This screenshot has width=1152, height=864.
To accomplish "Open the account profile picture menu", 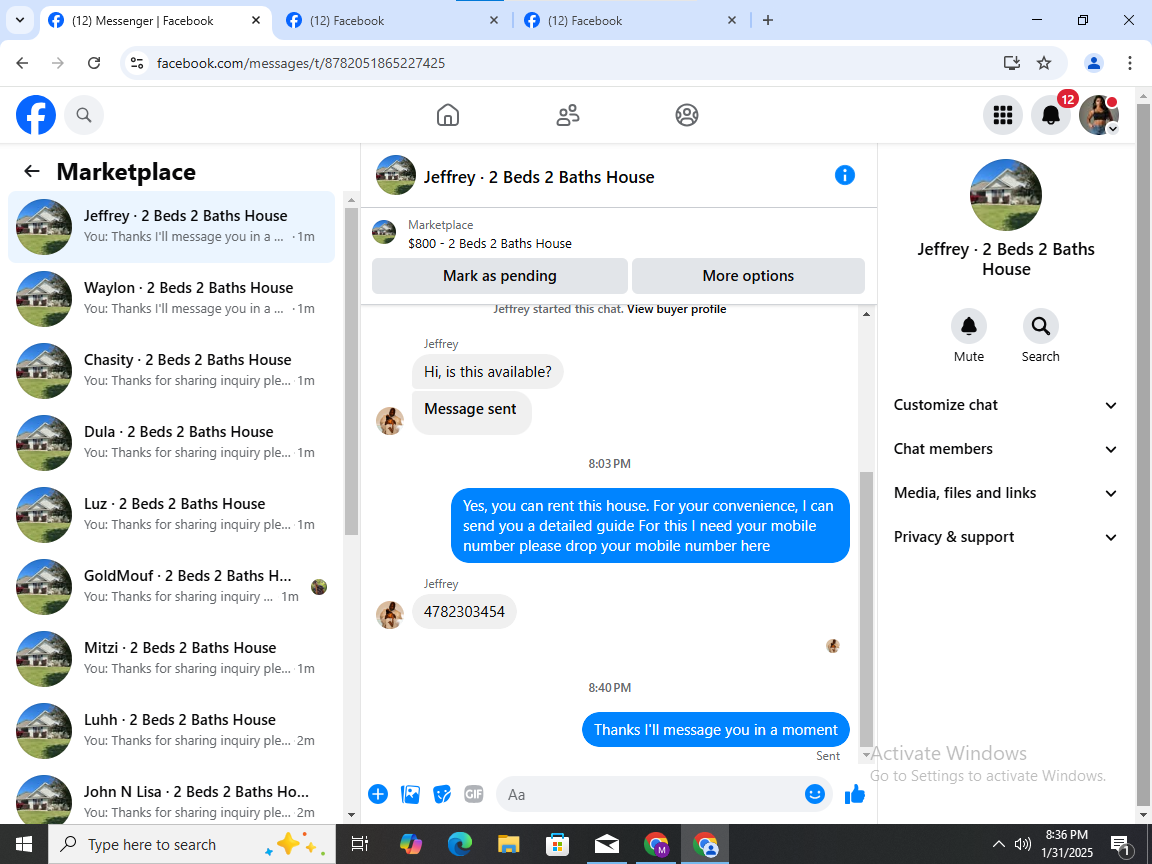I will [1098, 115].
